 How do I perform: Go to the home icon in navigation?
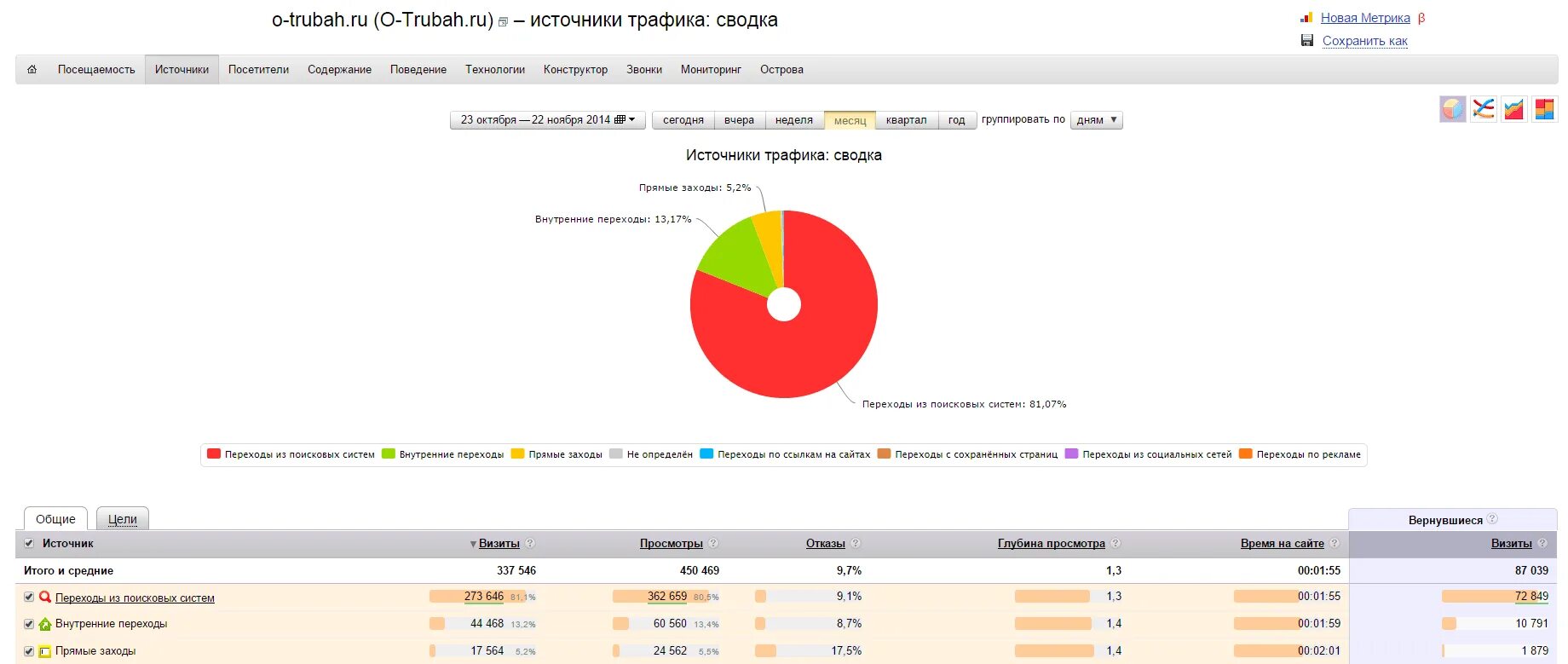click(x=32, y=70)
